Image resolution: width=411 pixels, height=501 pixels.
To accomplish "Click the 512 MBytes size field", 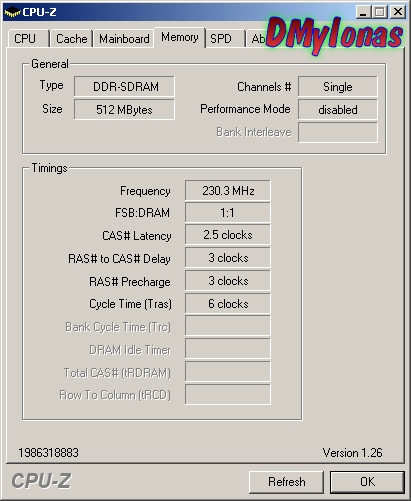I will point(124,109).
